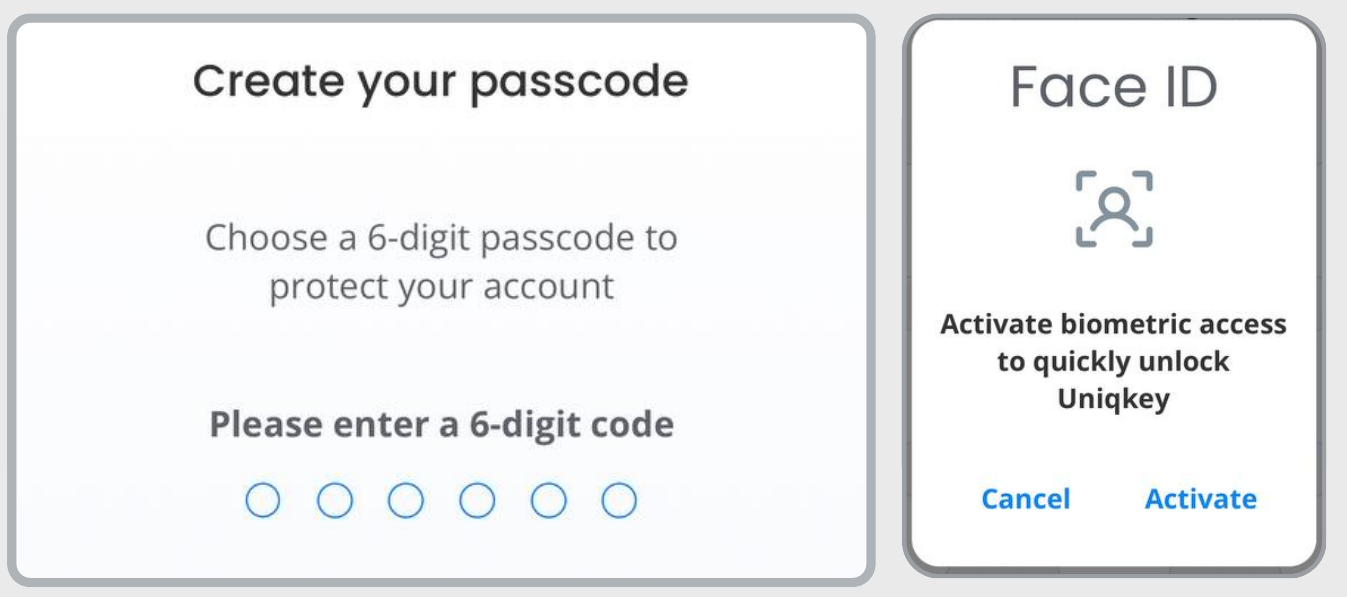The height and width of the screenshot is (597, 1347).
Task: Click "Please enter a 6-digit code" label
Action: [441, 426]
